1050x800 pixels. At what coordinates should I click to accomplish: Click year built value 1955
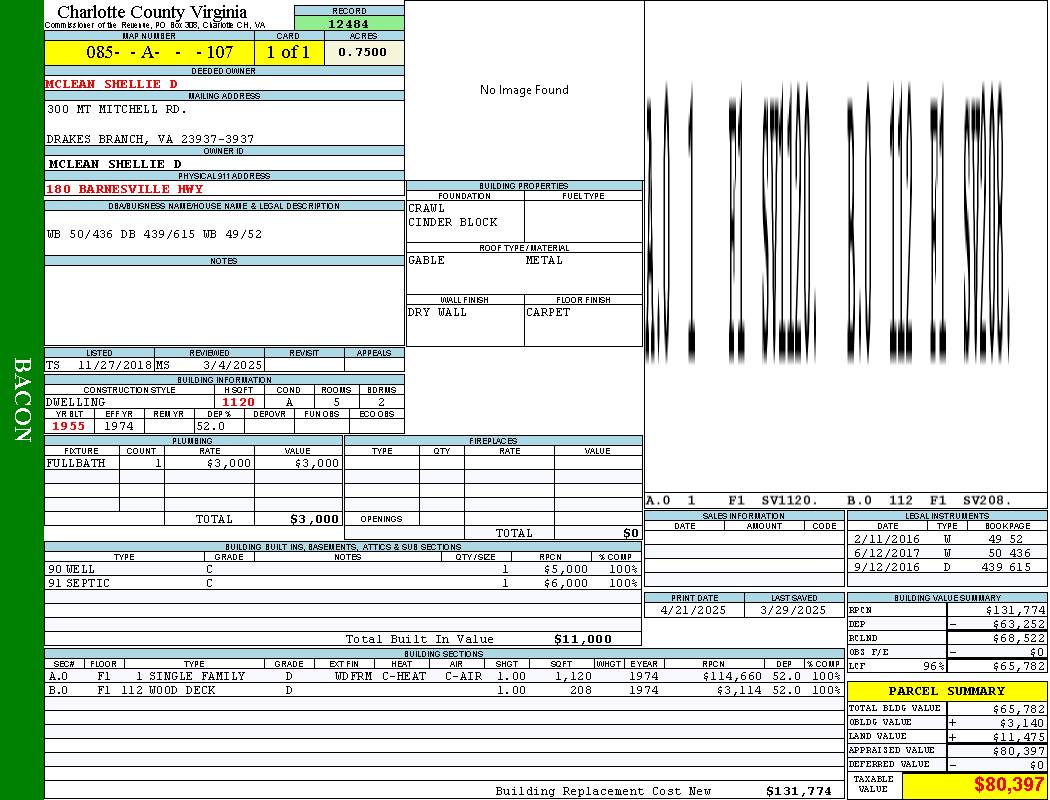[x=68, y=426]
